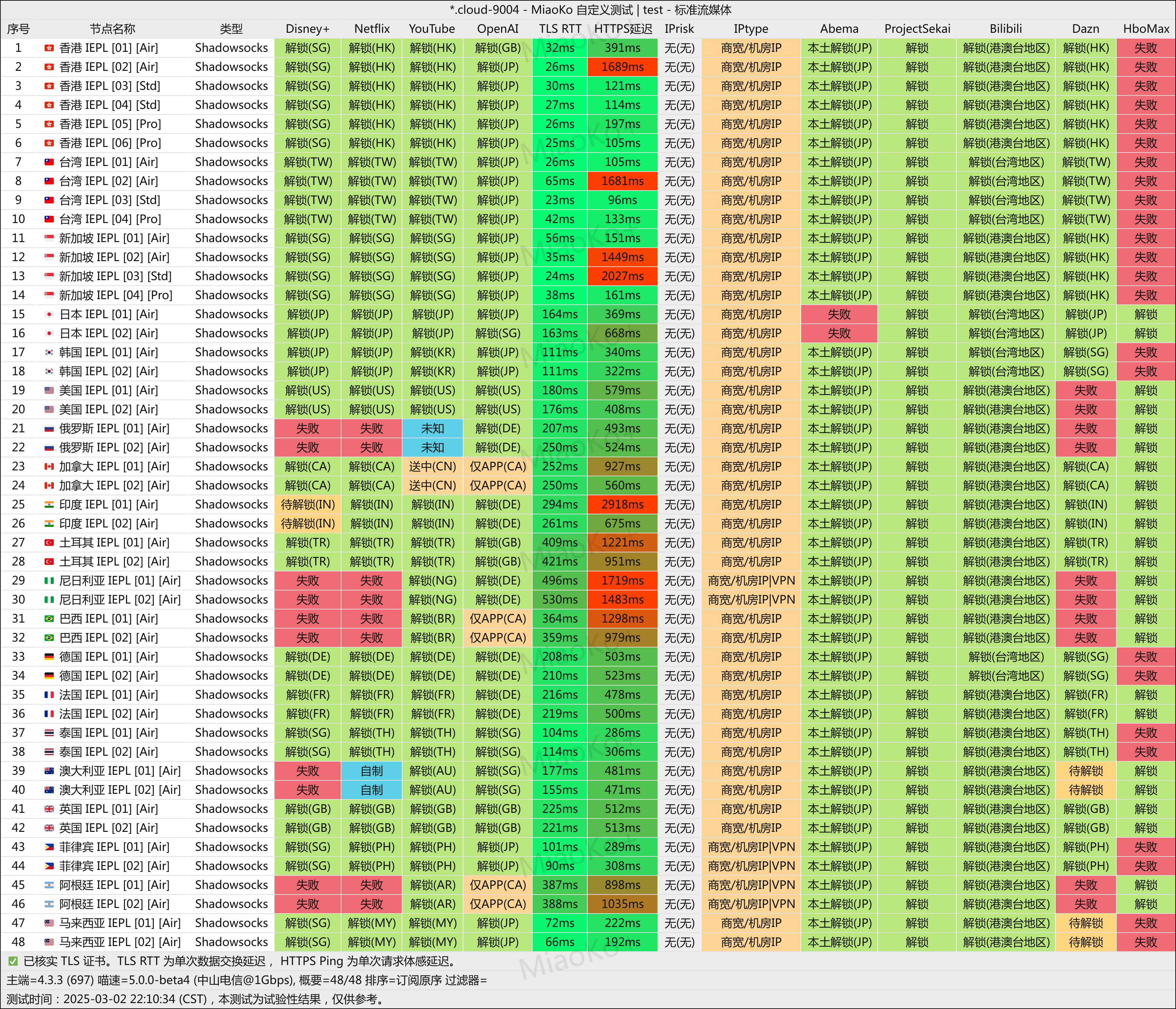Click the 类型 column header
Screen dimensions: 1176x1009
231,29
